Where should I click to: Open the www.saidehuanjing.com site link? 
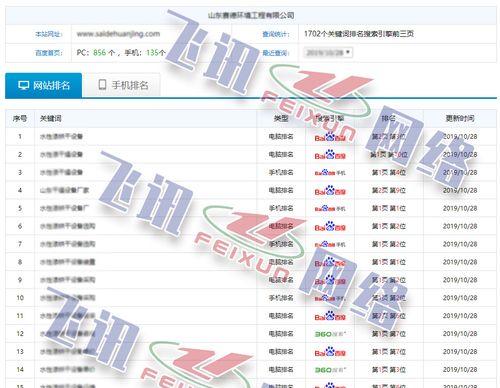point(118,34)
